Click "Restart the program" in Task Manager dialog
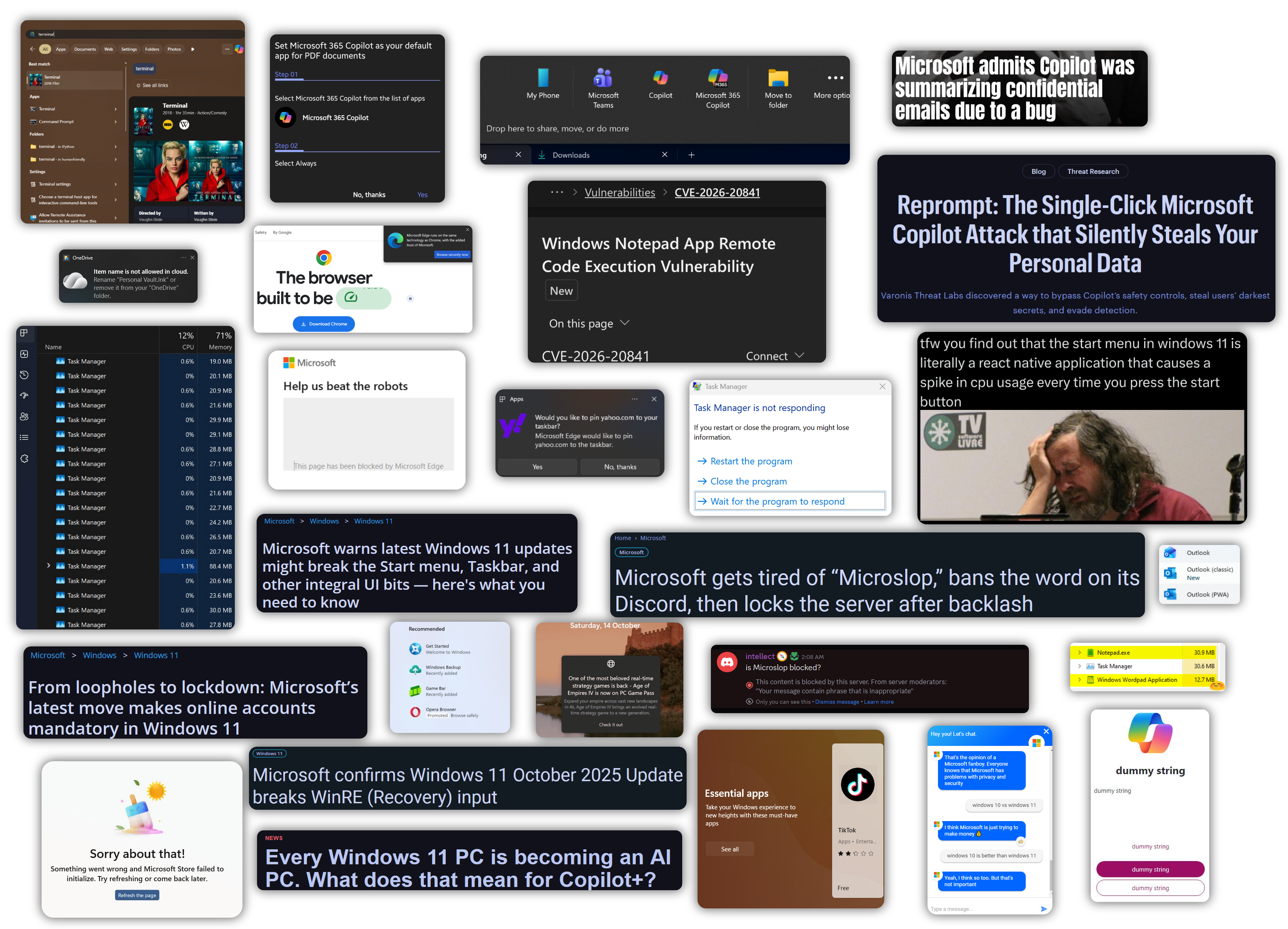 click(x=750, y=461)
